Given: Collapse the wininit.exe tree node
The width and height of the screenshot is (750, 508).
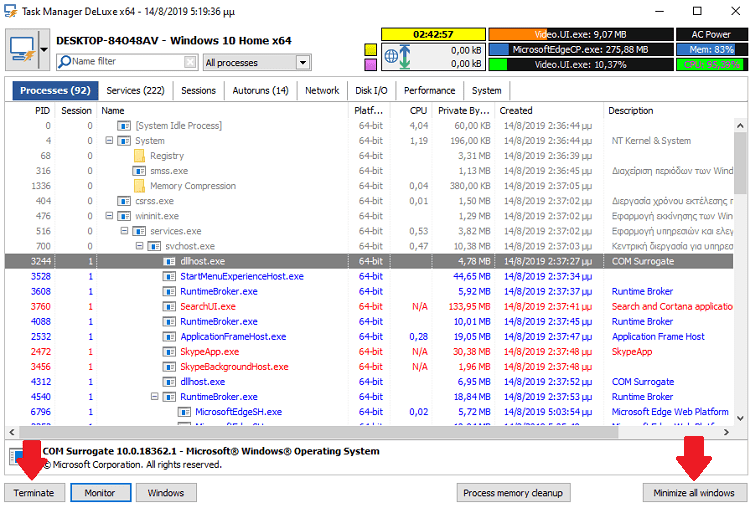Looking at the screenshot, I should pyautogui.click(x=109, y=216).
